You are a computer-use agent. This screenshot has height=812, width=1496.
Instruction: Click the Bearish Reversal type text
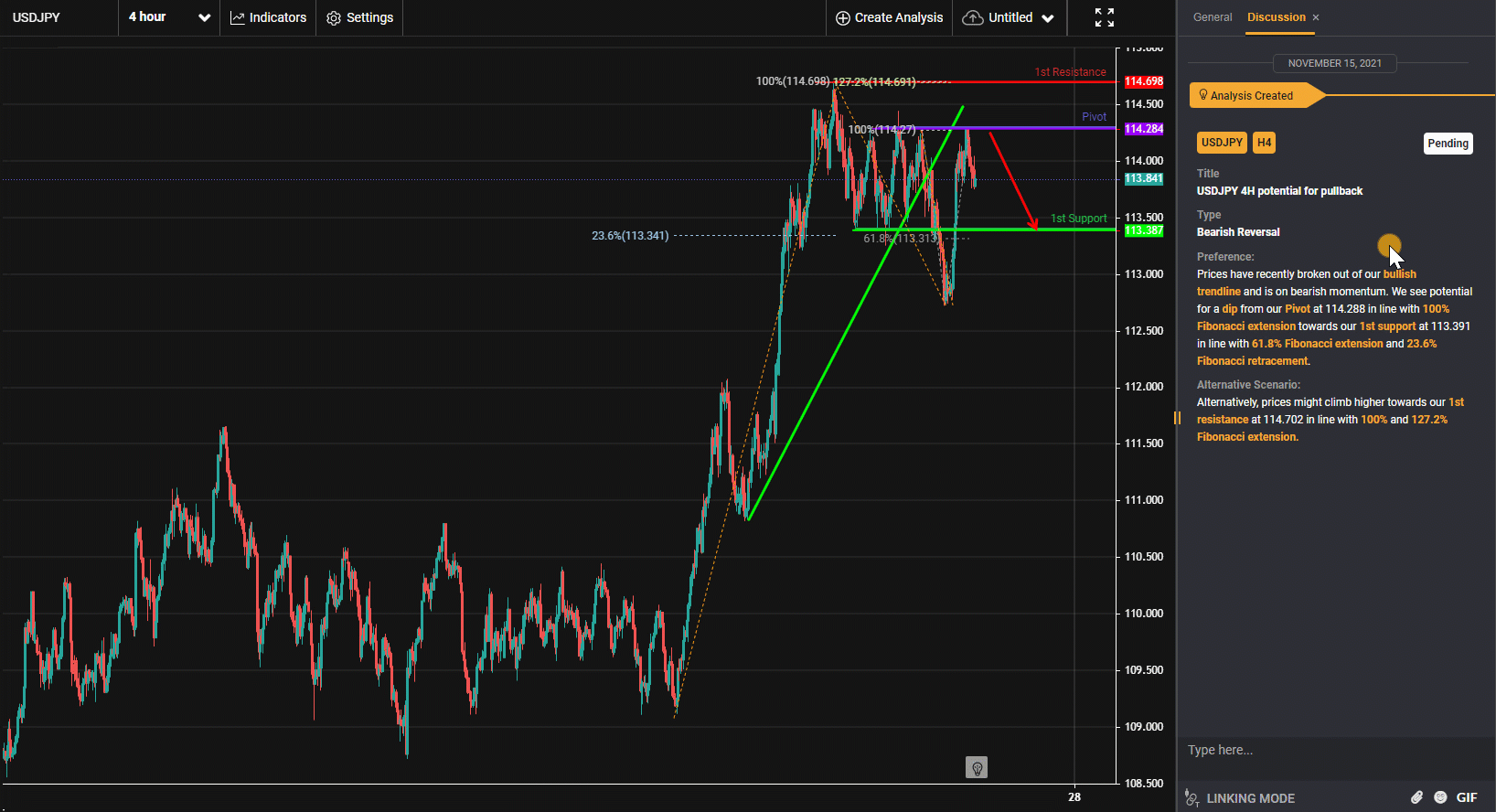[x=1238, y=232]
